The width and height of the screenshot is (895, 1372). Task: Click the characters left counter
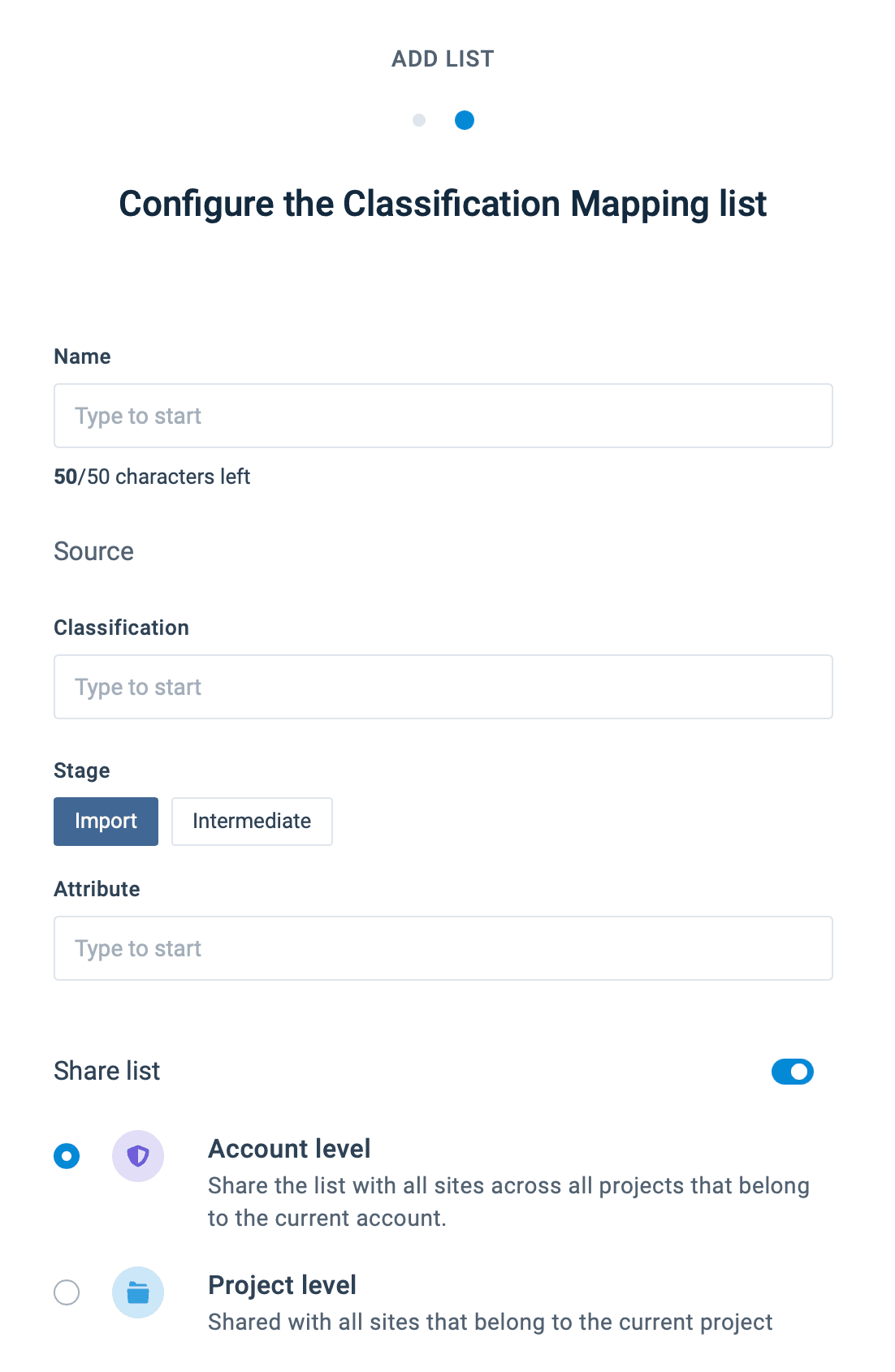tap(152, 477)
